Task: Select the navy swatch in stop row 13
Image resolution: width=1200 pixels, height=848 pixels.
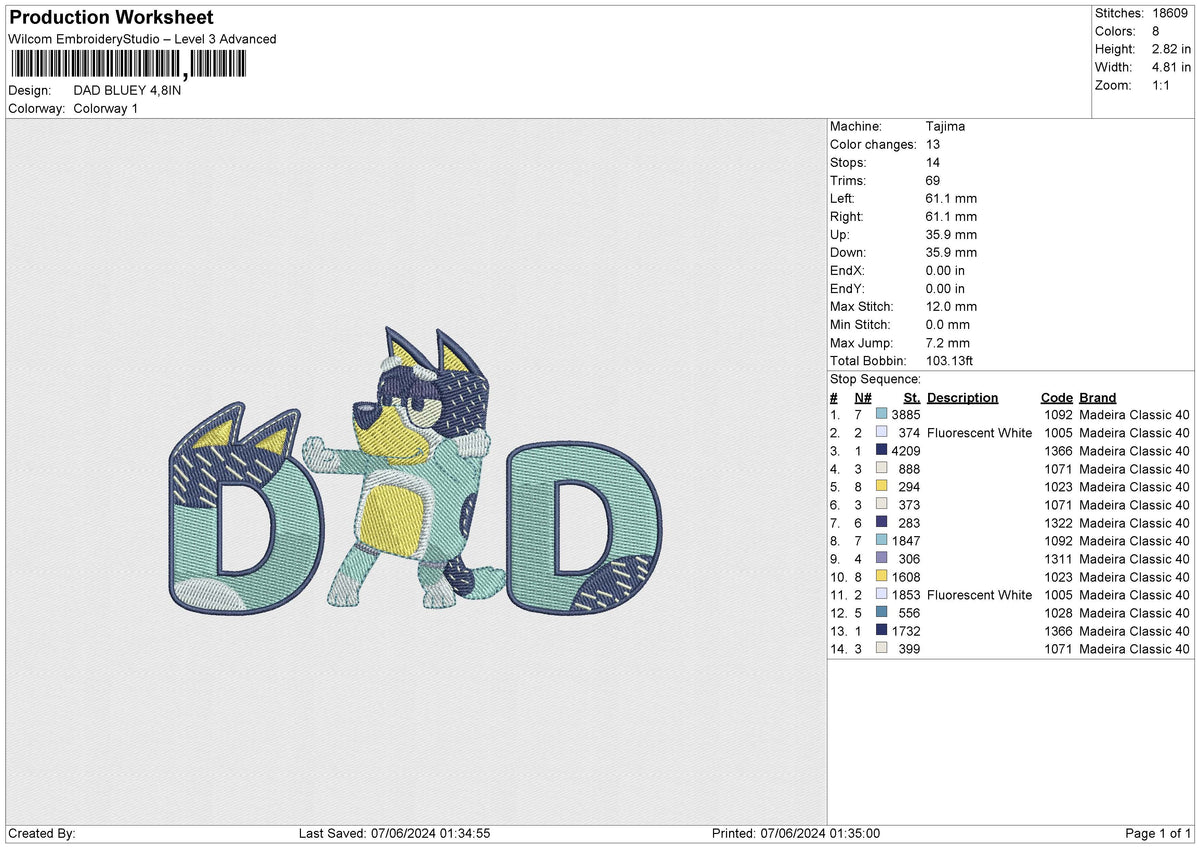Action: click(881, 630)
